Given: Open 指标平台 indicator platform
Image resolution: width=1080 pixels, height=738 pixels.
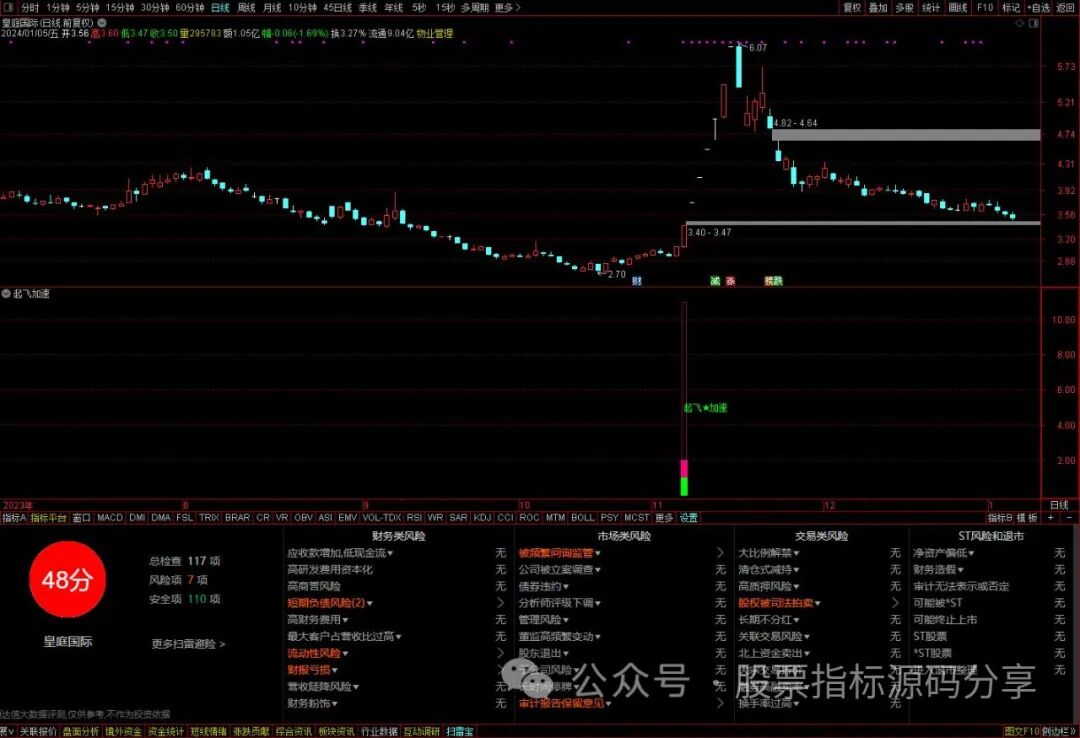Looking at the screenshot, I should tap(48, 517).
